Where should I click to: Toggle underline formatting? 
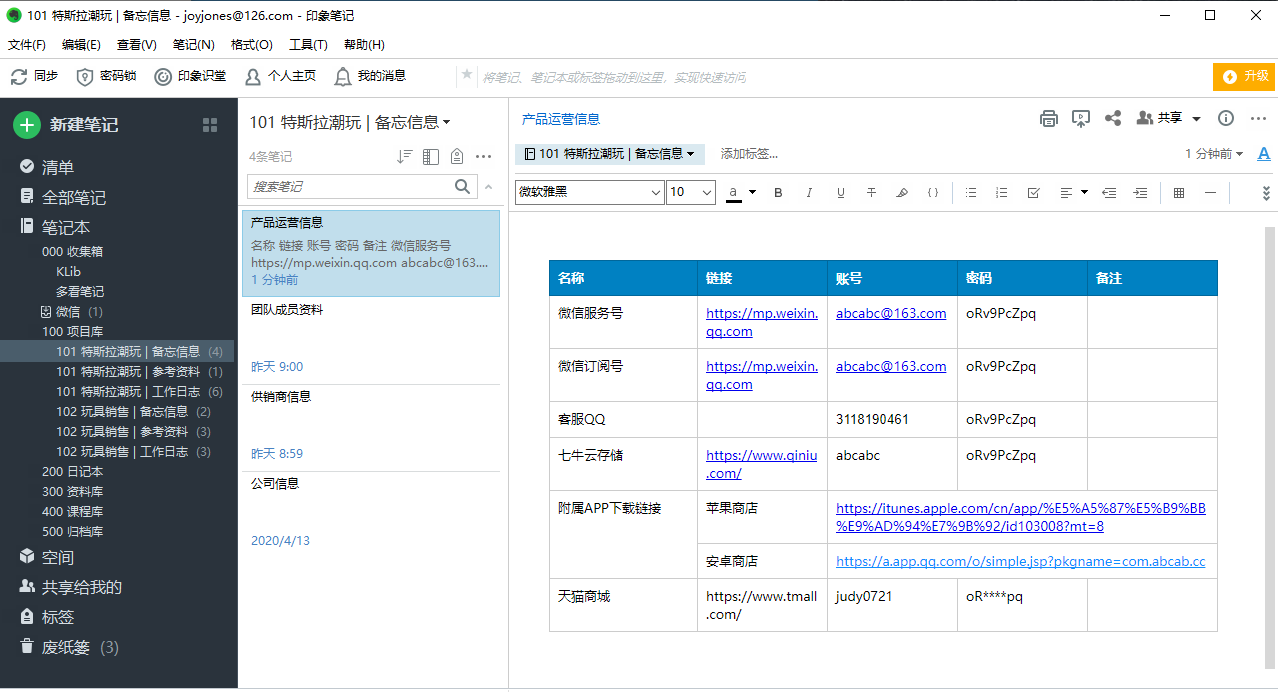841,192
